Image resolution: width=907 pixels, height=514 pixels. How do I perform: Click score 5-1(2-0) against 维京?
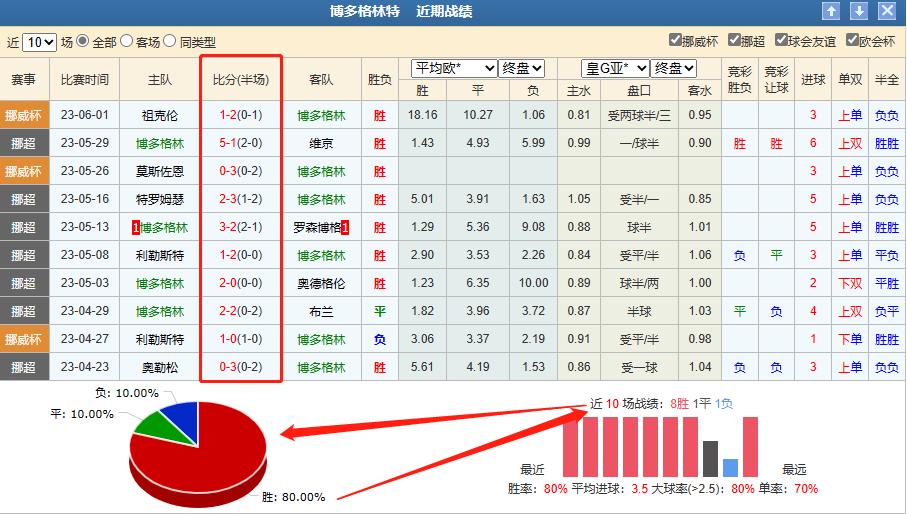click(241, 142)
